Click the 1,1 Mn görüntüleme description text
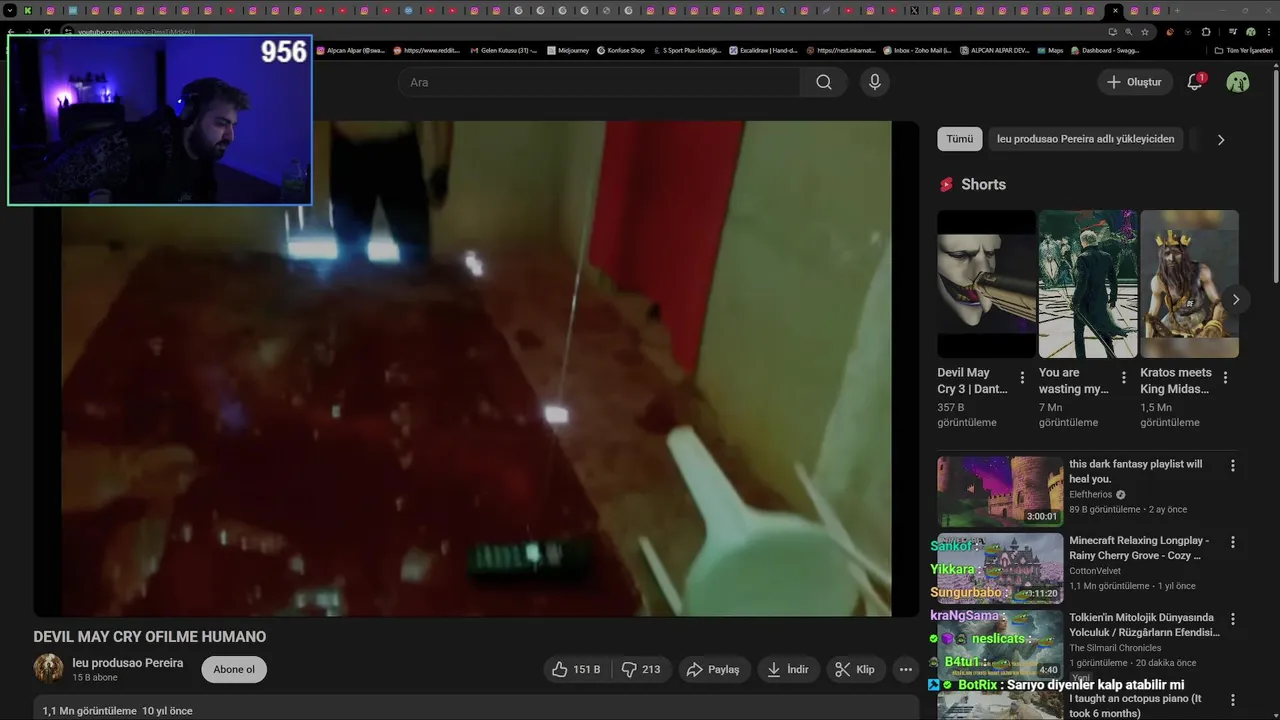This screenshot has width=1280, height=720. (x=89, y=711)
